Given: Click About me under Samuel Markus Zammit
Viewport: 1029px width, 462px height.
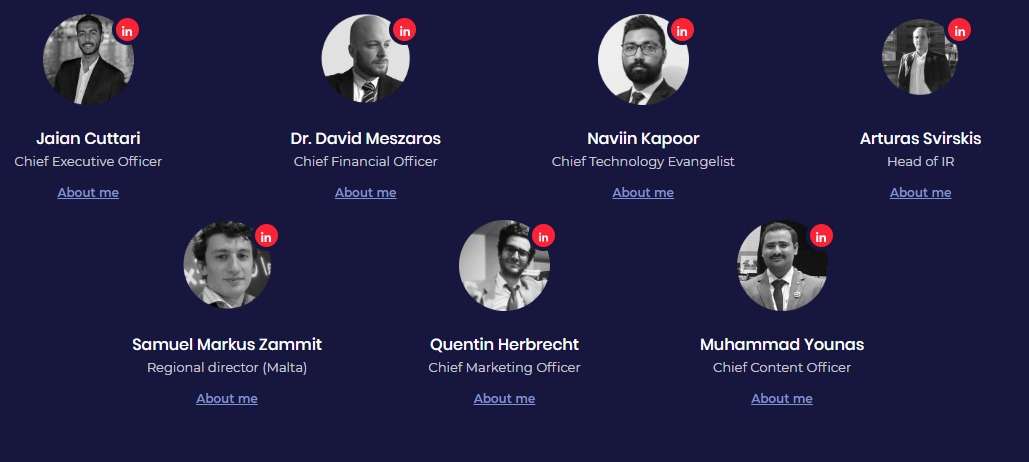Looking at the screenshot, I should point(227,398).
